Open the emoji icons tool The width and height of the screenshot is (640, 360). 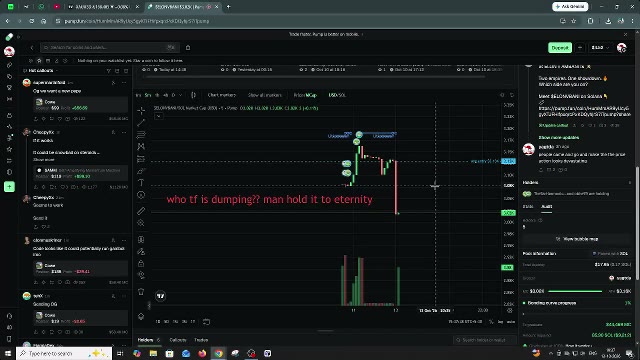[141, 195]
